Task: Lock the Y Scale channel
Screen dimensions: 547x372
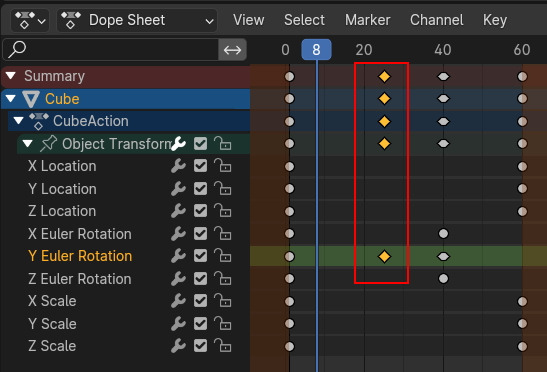Action: [x=223, y=324]
